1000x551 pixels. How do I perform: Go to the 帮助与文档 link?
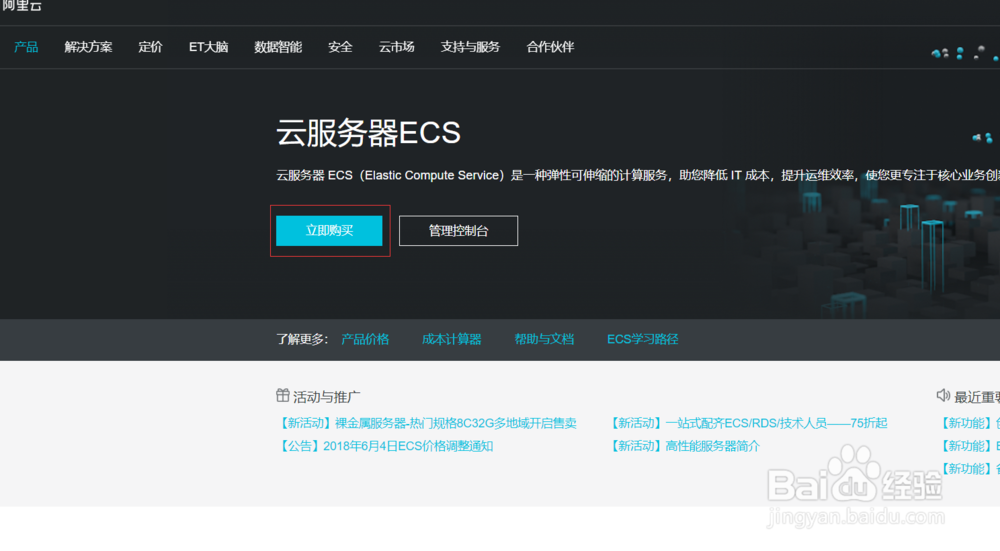544,339
